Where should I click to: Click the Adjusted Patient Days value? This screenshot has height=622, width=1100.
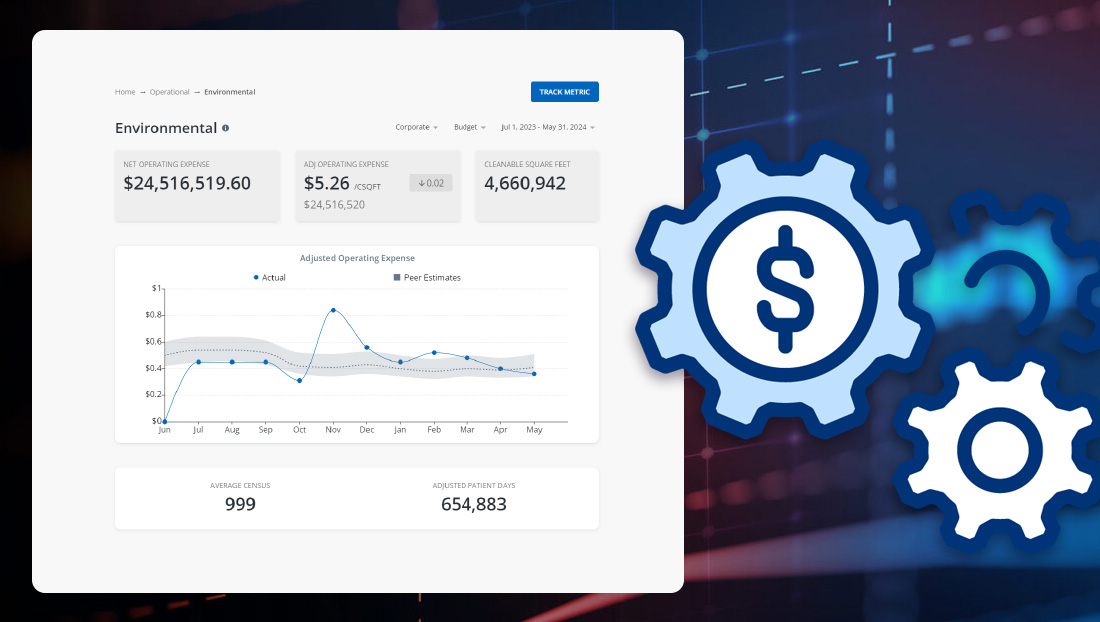pos(474,504)
